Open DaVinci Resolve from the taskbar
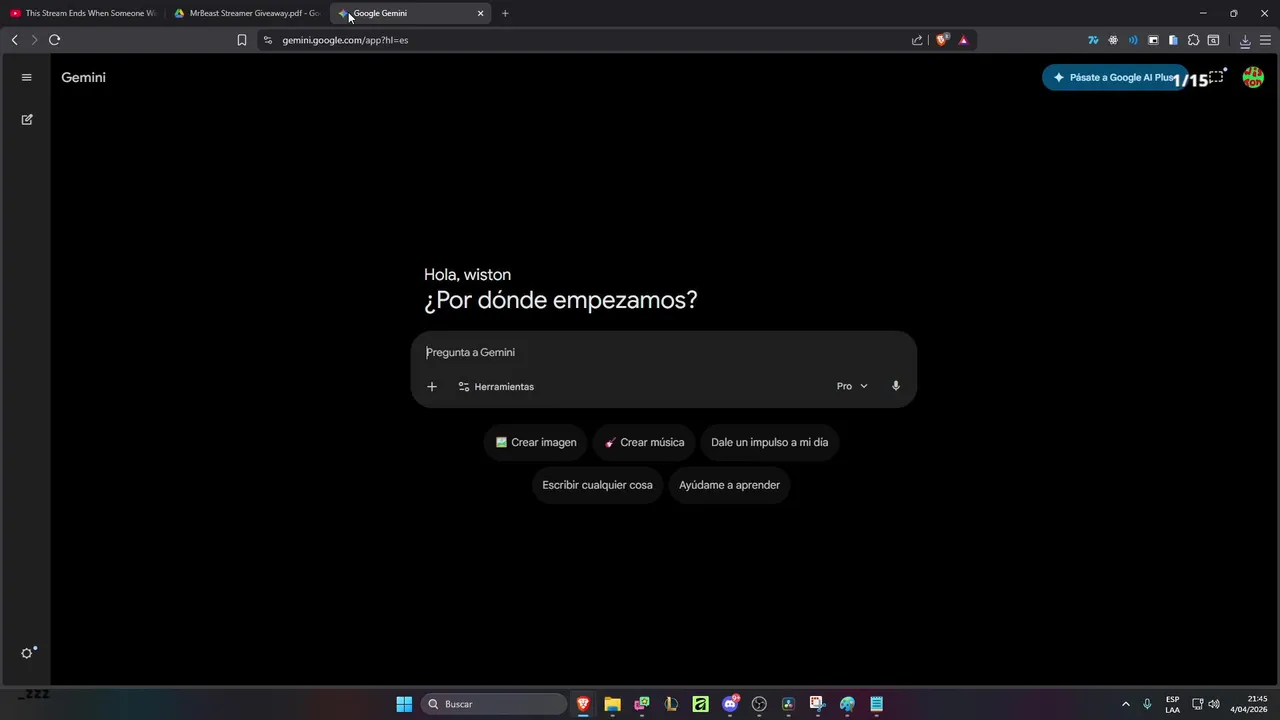Viewport: 1280px width, 720px height. point(788,704)
